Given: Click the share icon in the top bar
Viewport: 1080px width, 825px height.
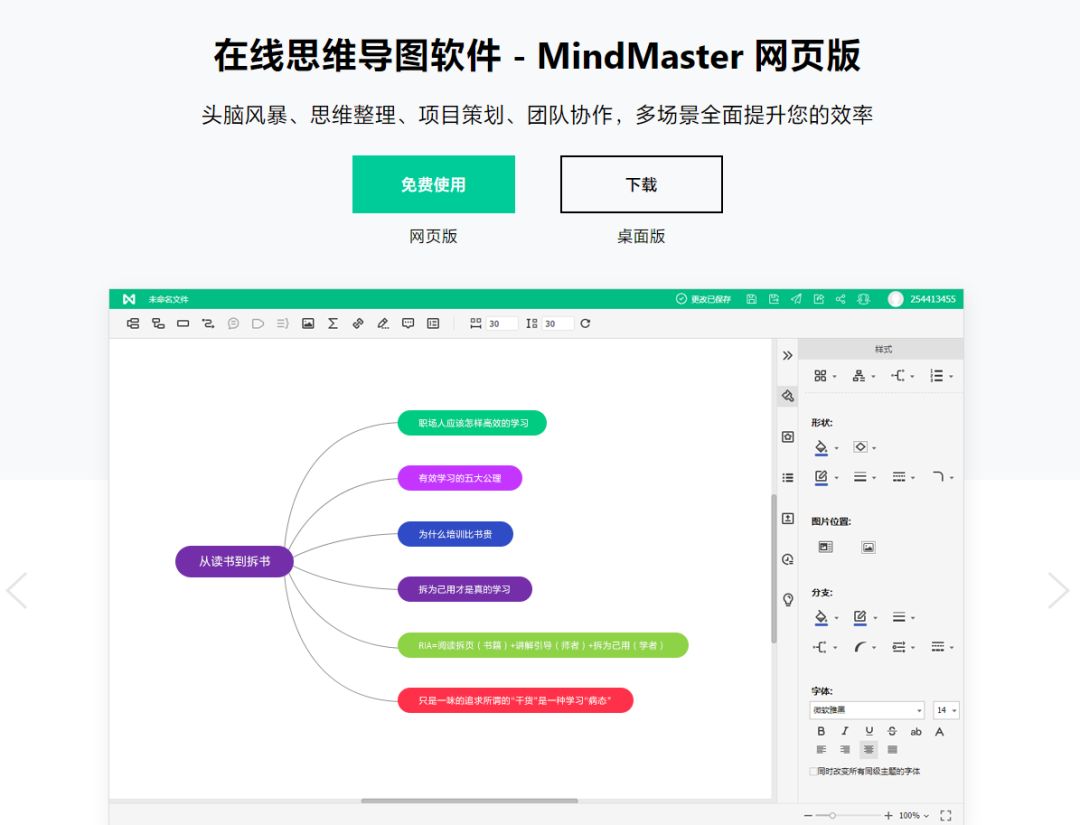Looking at the screenshot, I should (x=840, y=299).
